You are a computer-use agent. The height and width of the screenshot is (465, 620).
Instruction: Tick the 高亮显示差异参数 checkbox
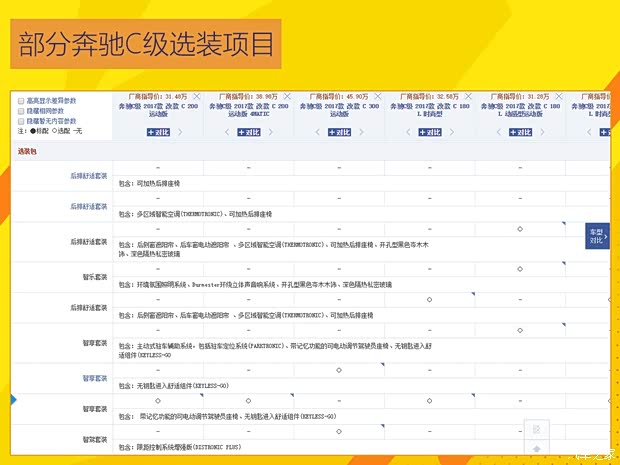(21, 101)
